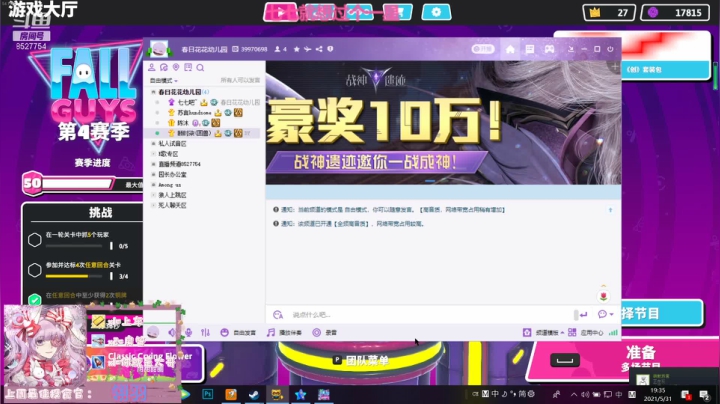This screenshot has height=404, width=720.
Task: Toggle the microphone icon
Action: tap(189, 332)
